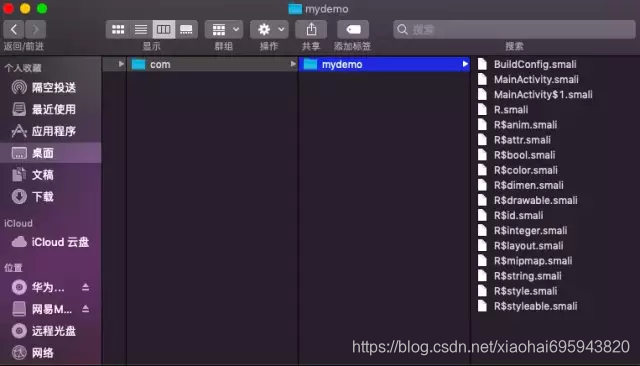Open Recents (最近使用) in sidebar
Image resolution: width=640 pixels, height=366 pixels.
point(51,109)
